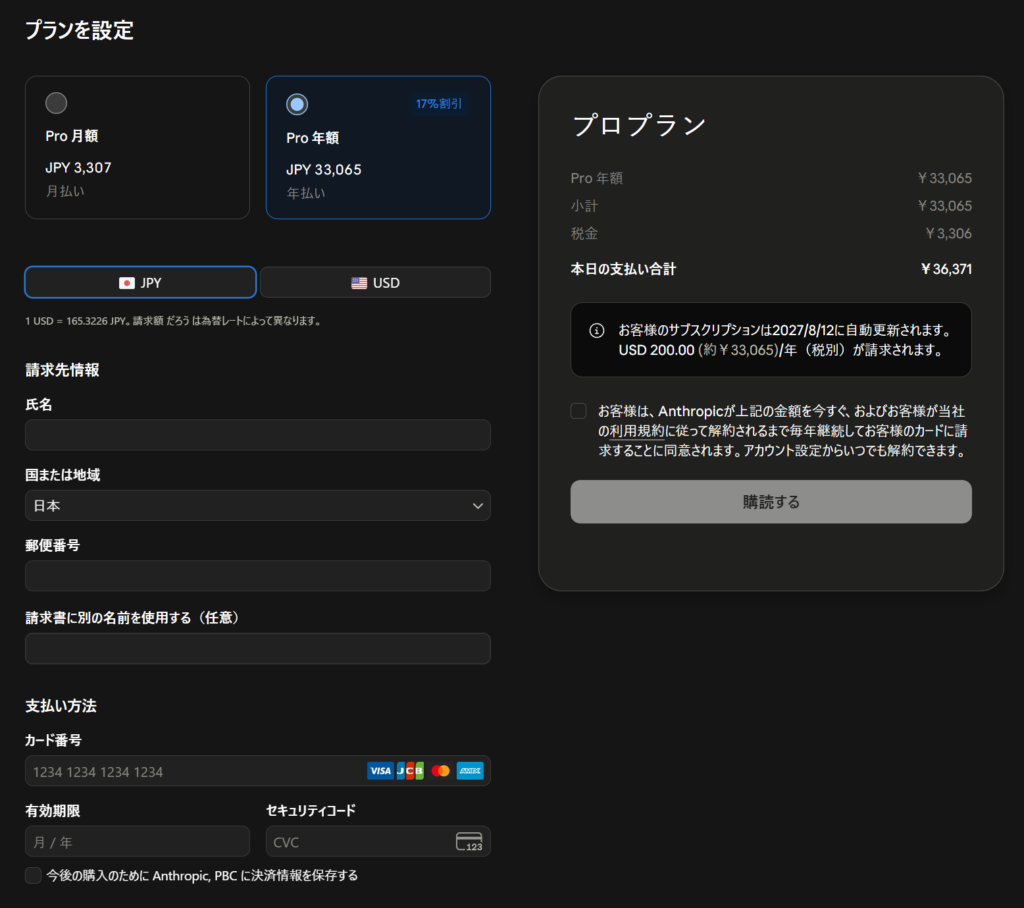Click the 月払い label in monthly card

coord(65,191)
